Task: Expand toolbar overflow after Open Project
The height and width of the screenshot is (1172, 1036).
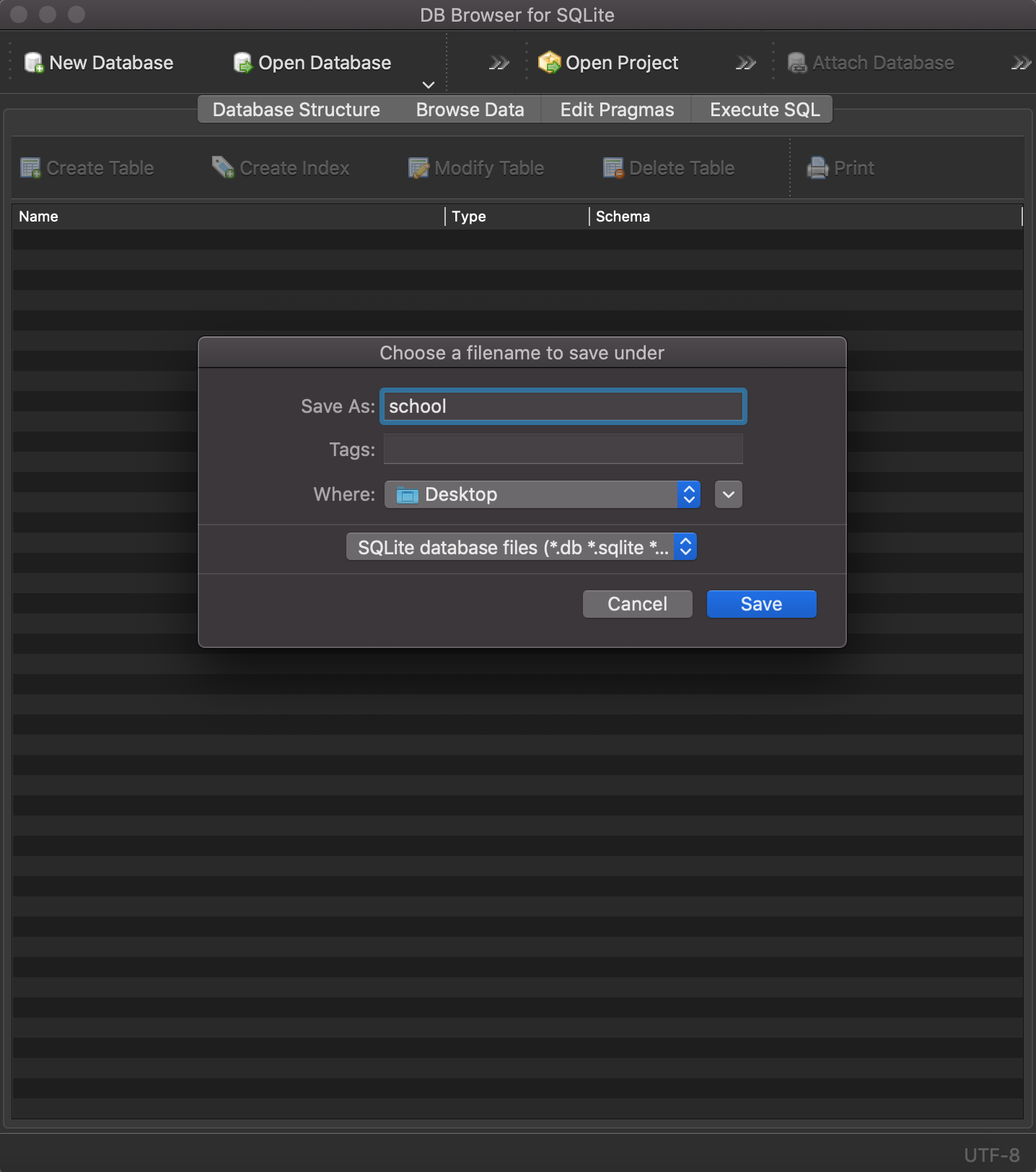Action: click(745, 64)
